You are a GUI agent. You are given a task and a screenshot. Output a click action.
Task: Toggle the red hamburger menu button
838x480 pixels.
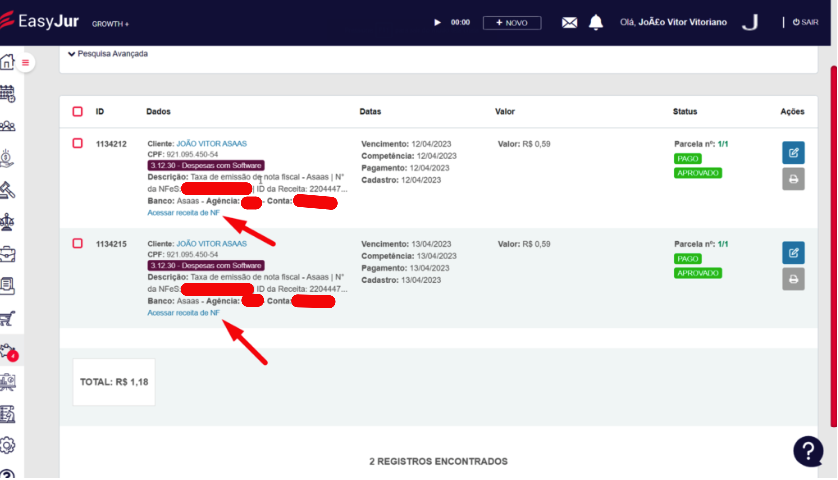pyautogui.click(x=25, y=63)
